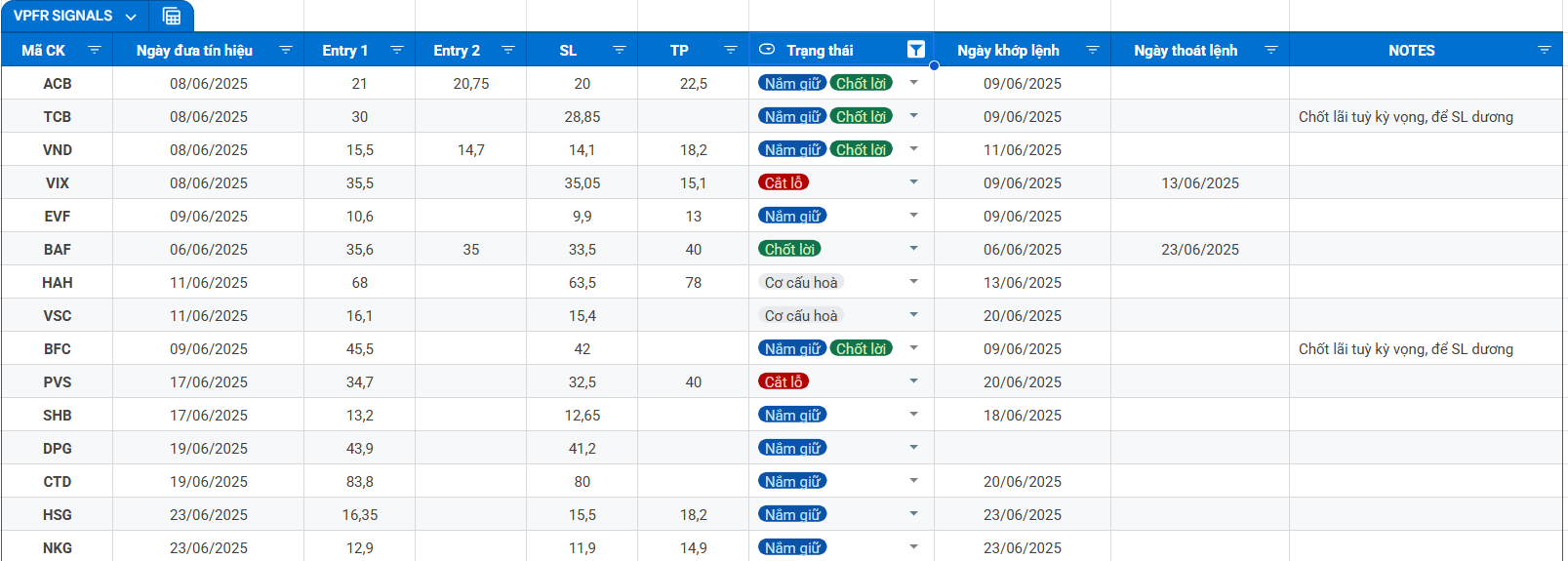Open filter icon on TP column
The width and height of the screenshot is (1568, 561).
click(x=731, y=50)
